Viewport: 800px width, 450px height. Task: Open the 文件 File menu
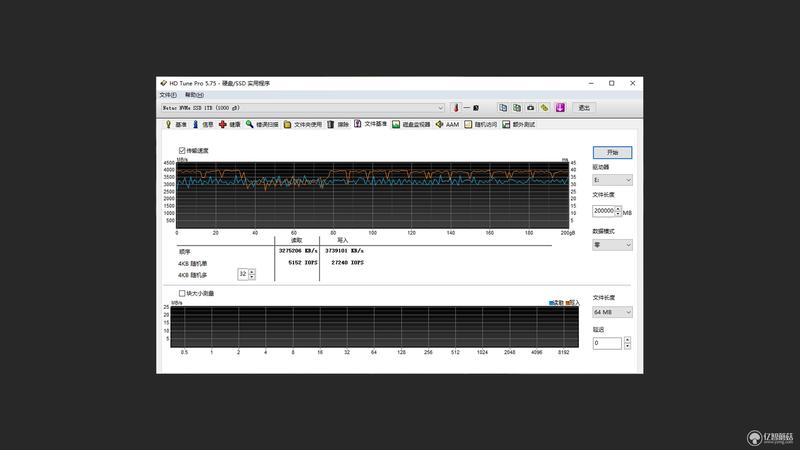[168, 95]
